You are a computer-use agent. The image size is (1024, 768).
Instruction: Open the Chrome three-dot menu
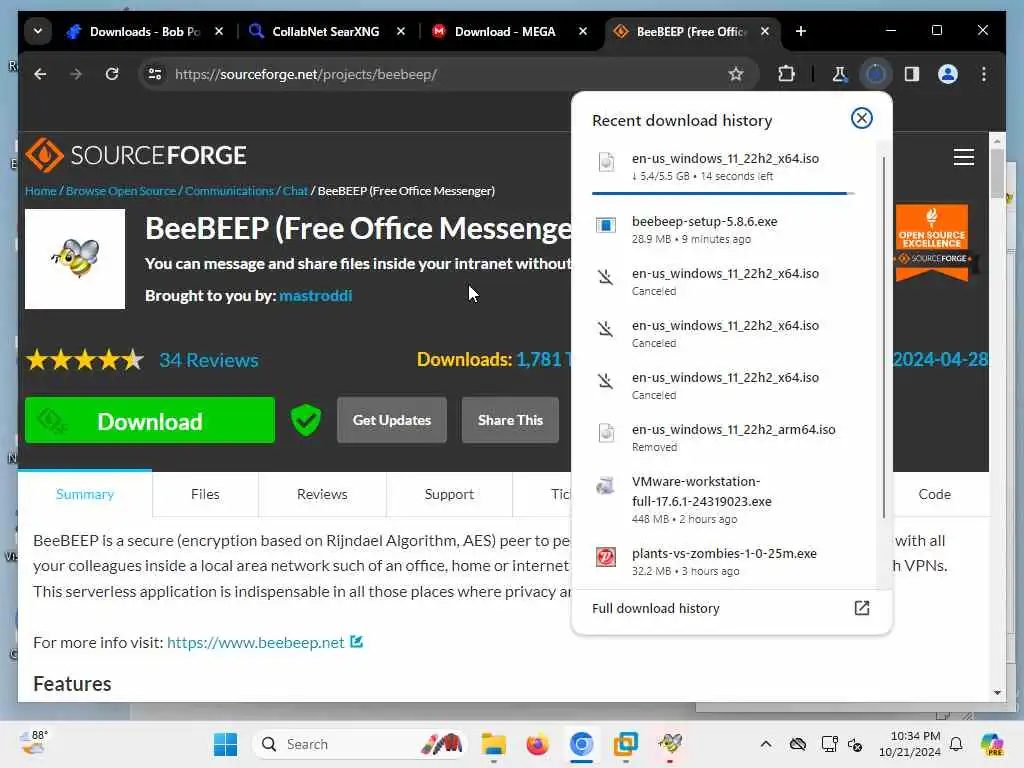tap(984, 74)
